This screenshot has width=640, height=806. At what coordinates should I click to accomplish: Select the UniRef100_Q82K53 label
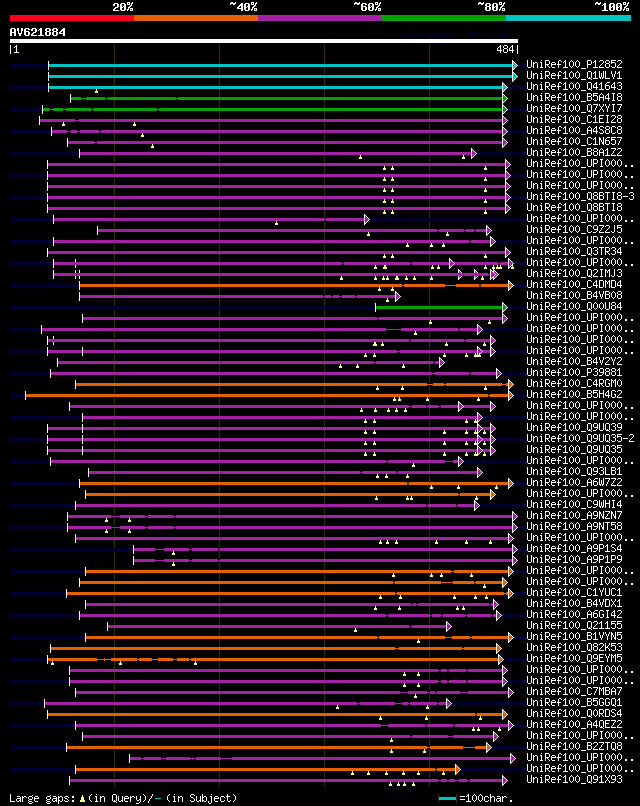click(574, 647)
